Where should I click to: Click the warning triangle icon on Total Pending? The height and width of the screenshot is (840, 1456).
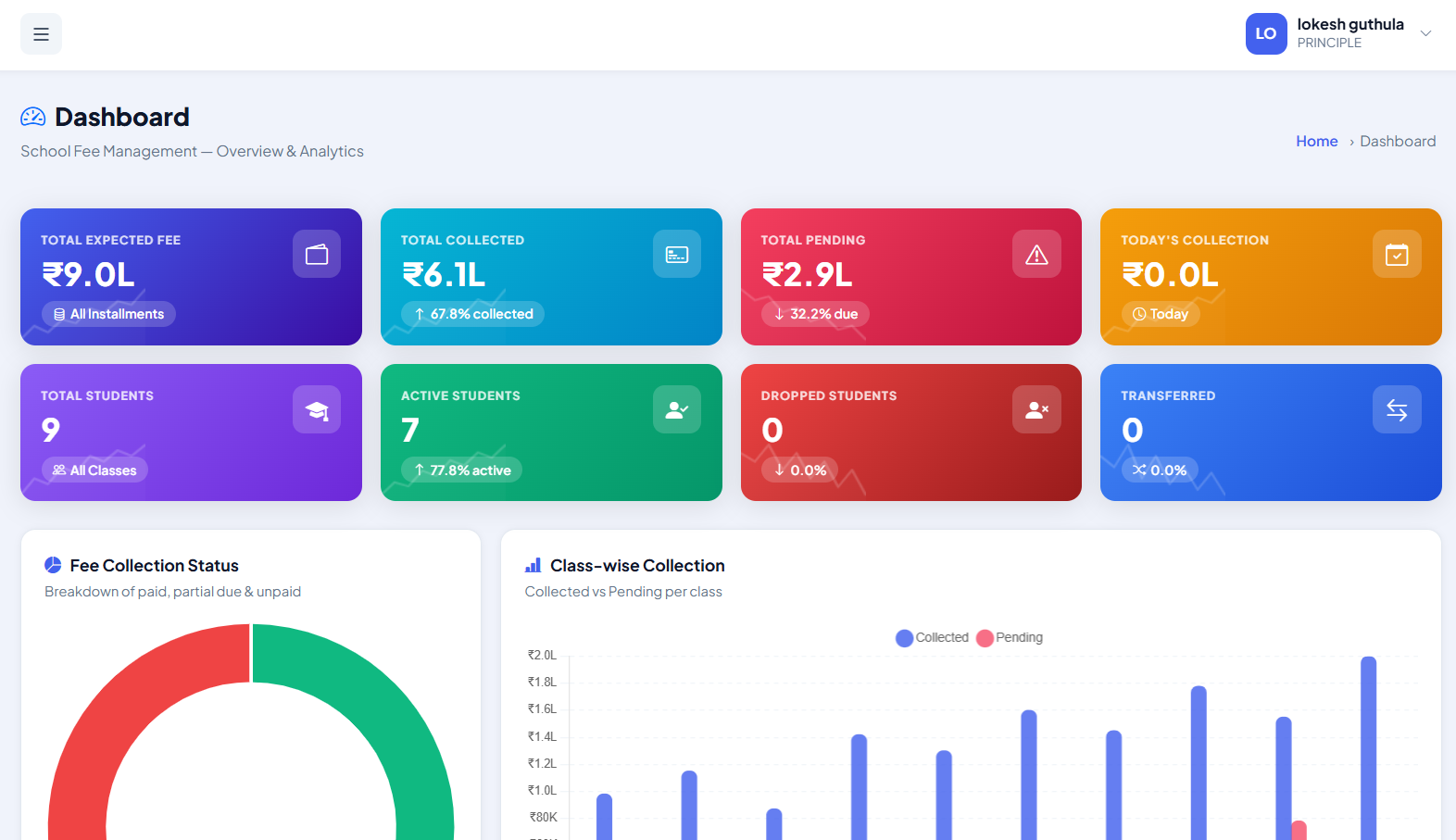(x=1036, y=254)
